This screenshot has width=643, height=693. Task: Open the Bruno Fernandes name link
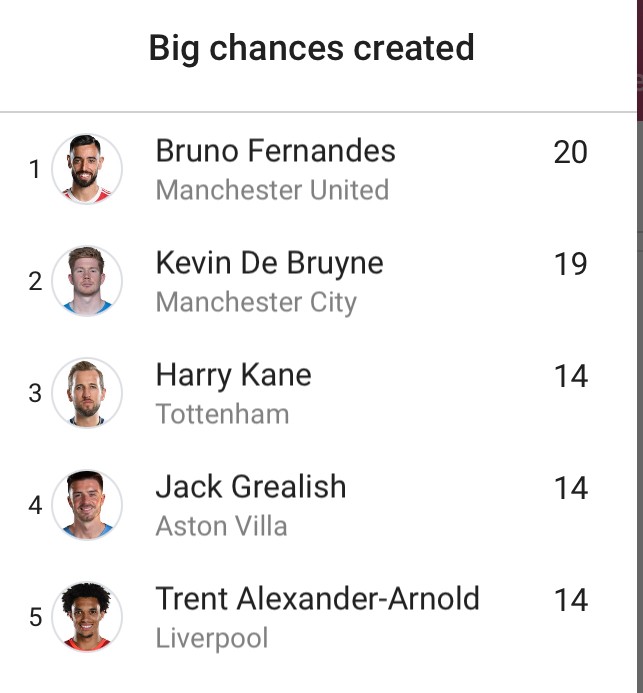[275, 151]
